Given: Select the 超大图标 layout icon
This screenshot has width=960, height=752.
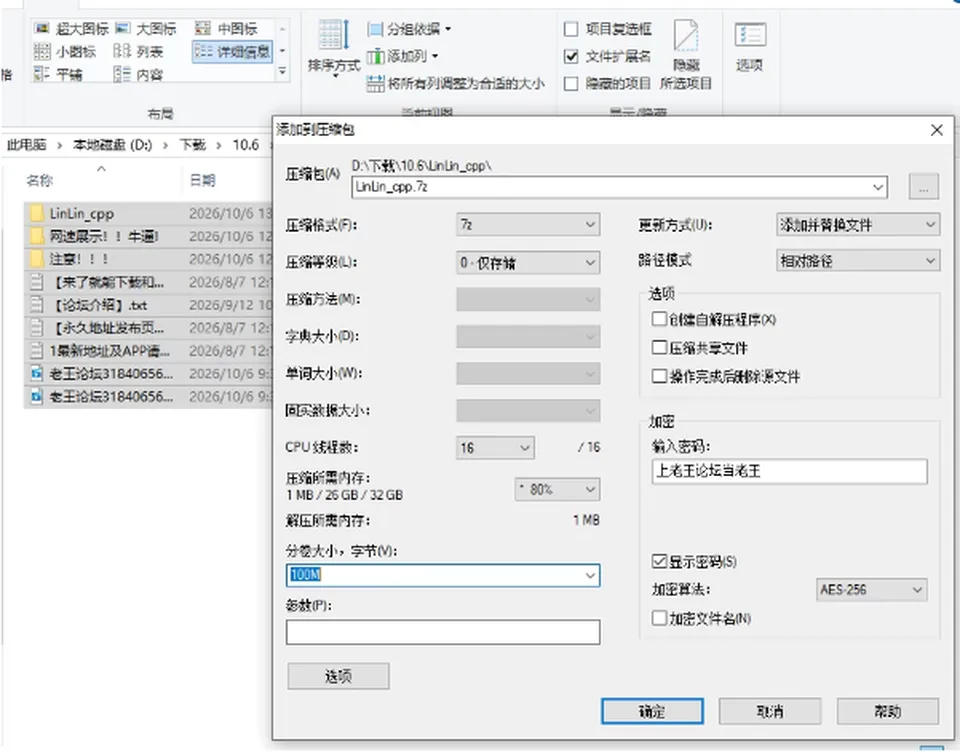Looking at the screenshot, I should [x=42, y=28].
